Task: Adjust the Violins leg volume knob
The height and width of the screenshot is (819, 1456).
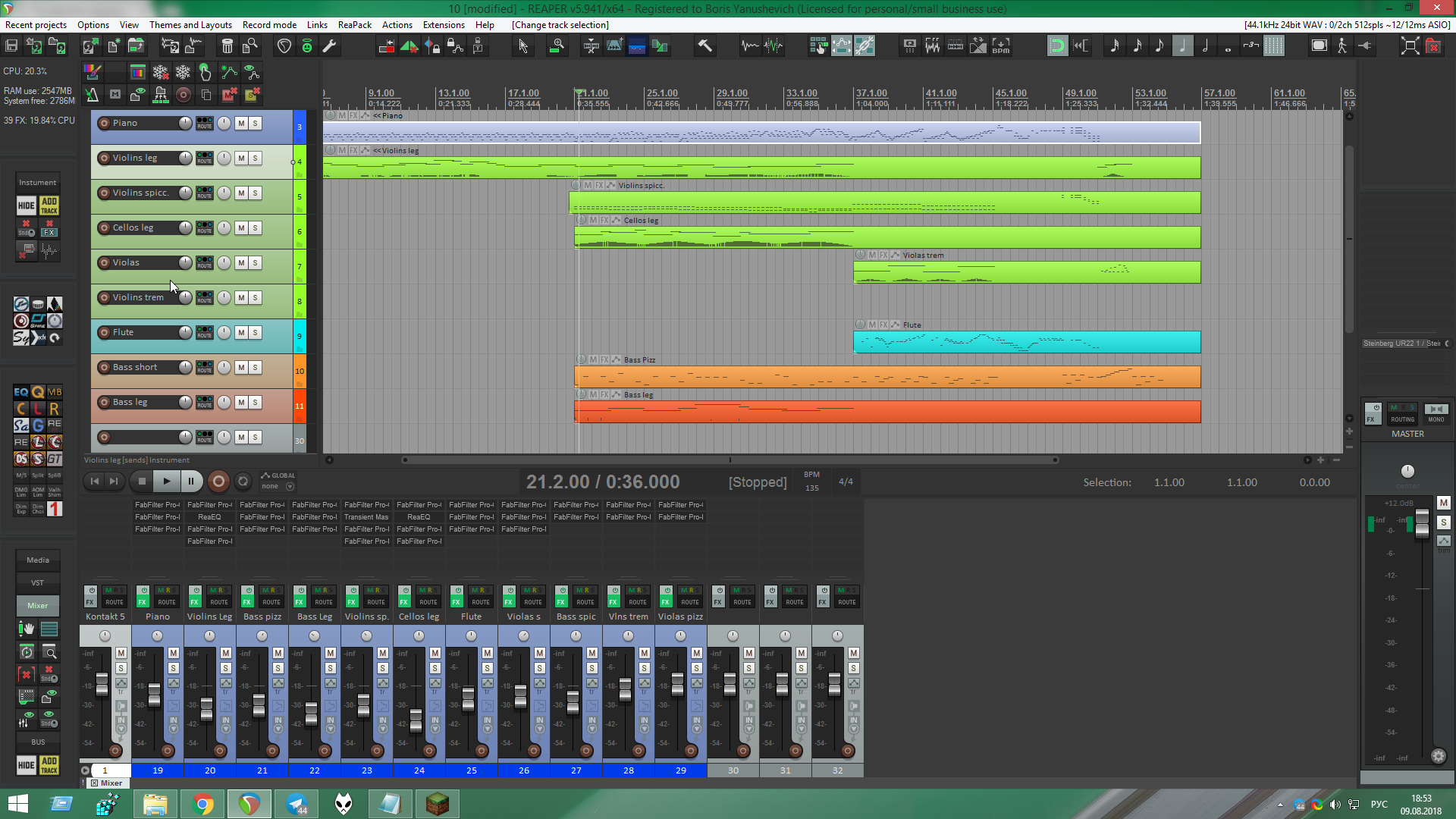Action: [185, 158]
